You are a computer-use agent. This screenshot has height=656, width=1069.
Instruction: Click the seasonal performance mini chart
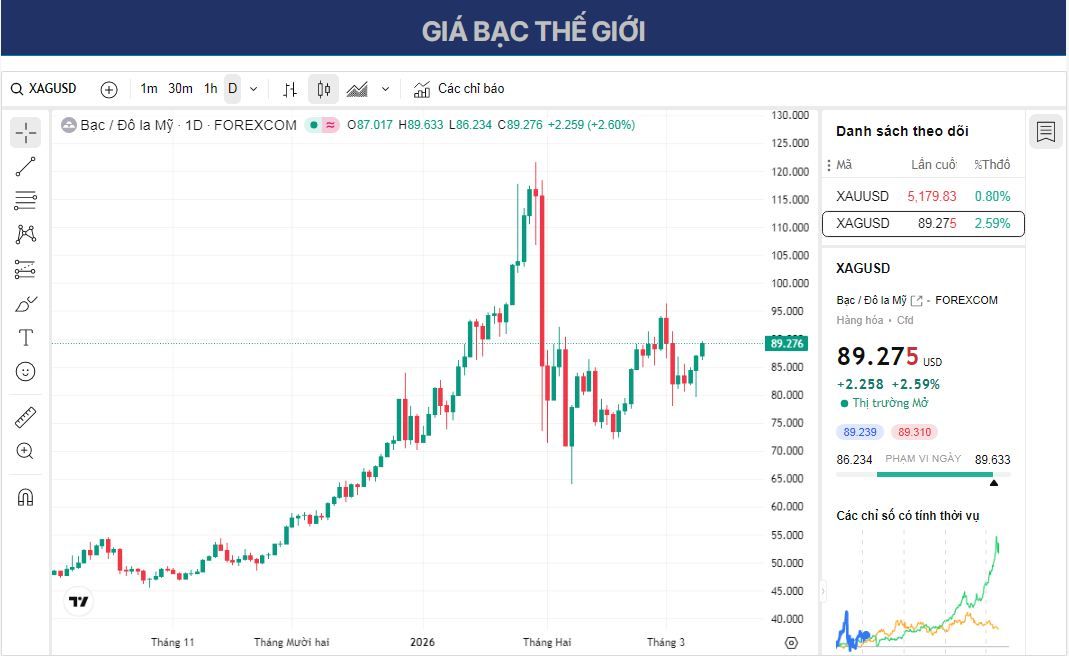click(922, 591)
